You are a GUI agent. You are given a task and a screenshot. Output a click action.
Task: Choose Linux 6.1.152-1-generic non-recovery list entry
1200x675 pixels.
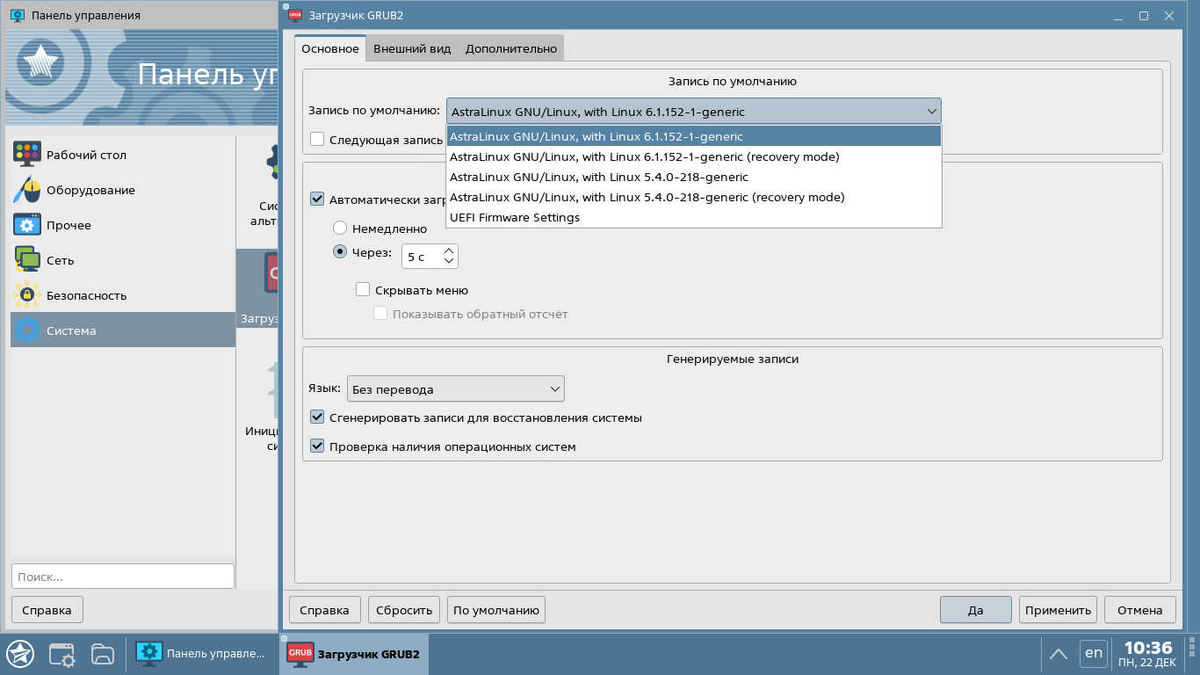(x=693, y=136)
